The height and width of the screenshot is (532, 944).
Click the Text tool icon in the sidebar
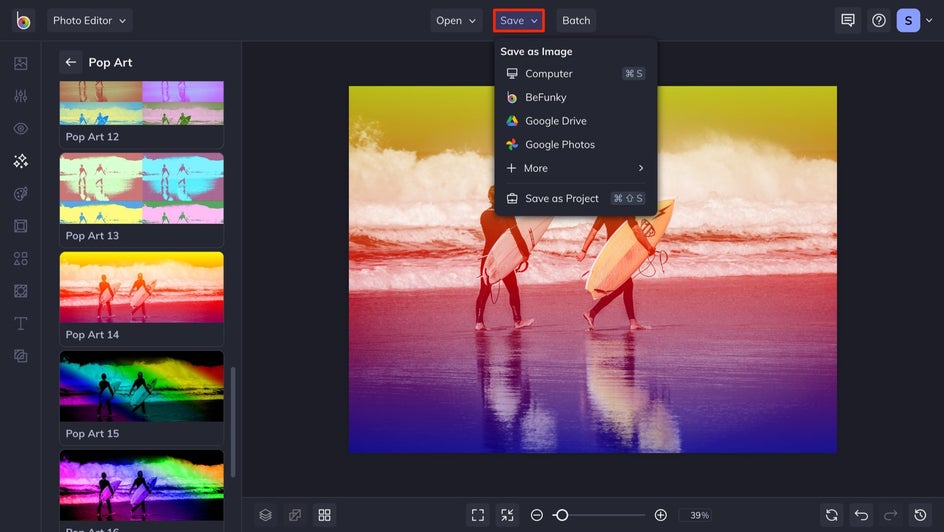[20, 324]
